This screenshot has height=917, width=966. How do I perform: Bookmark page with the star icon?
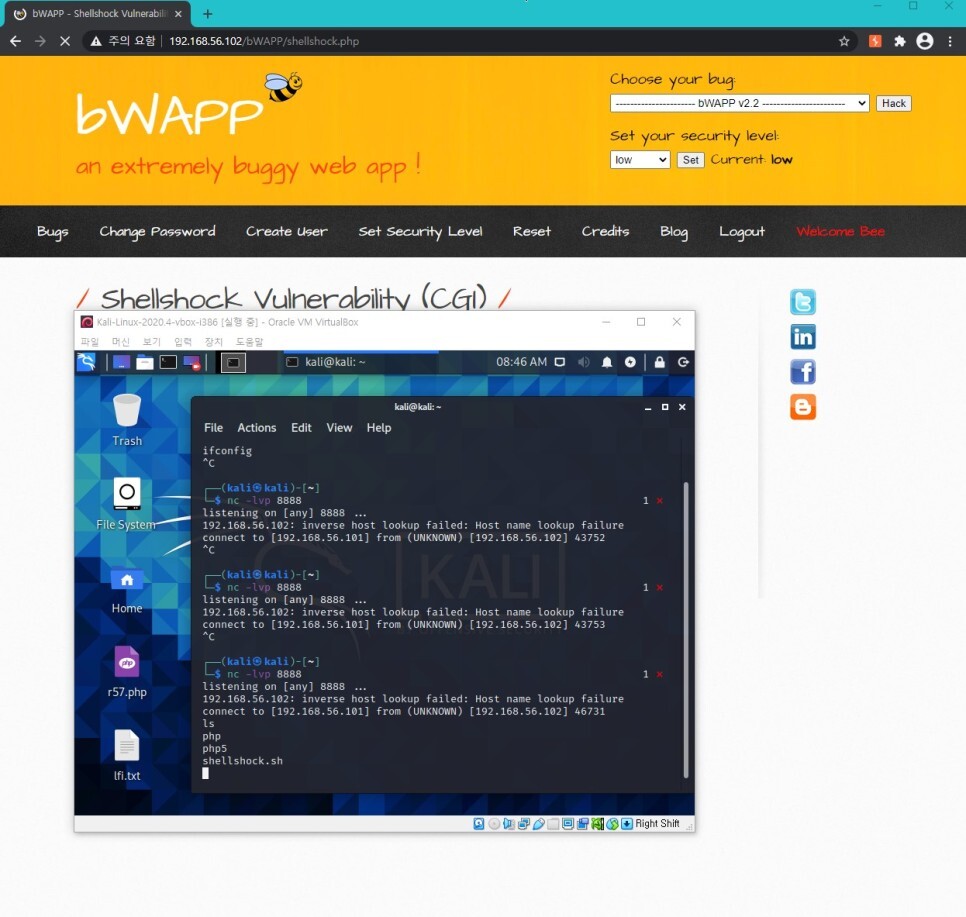[844, 41]
